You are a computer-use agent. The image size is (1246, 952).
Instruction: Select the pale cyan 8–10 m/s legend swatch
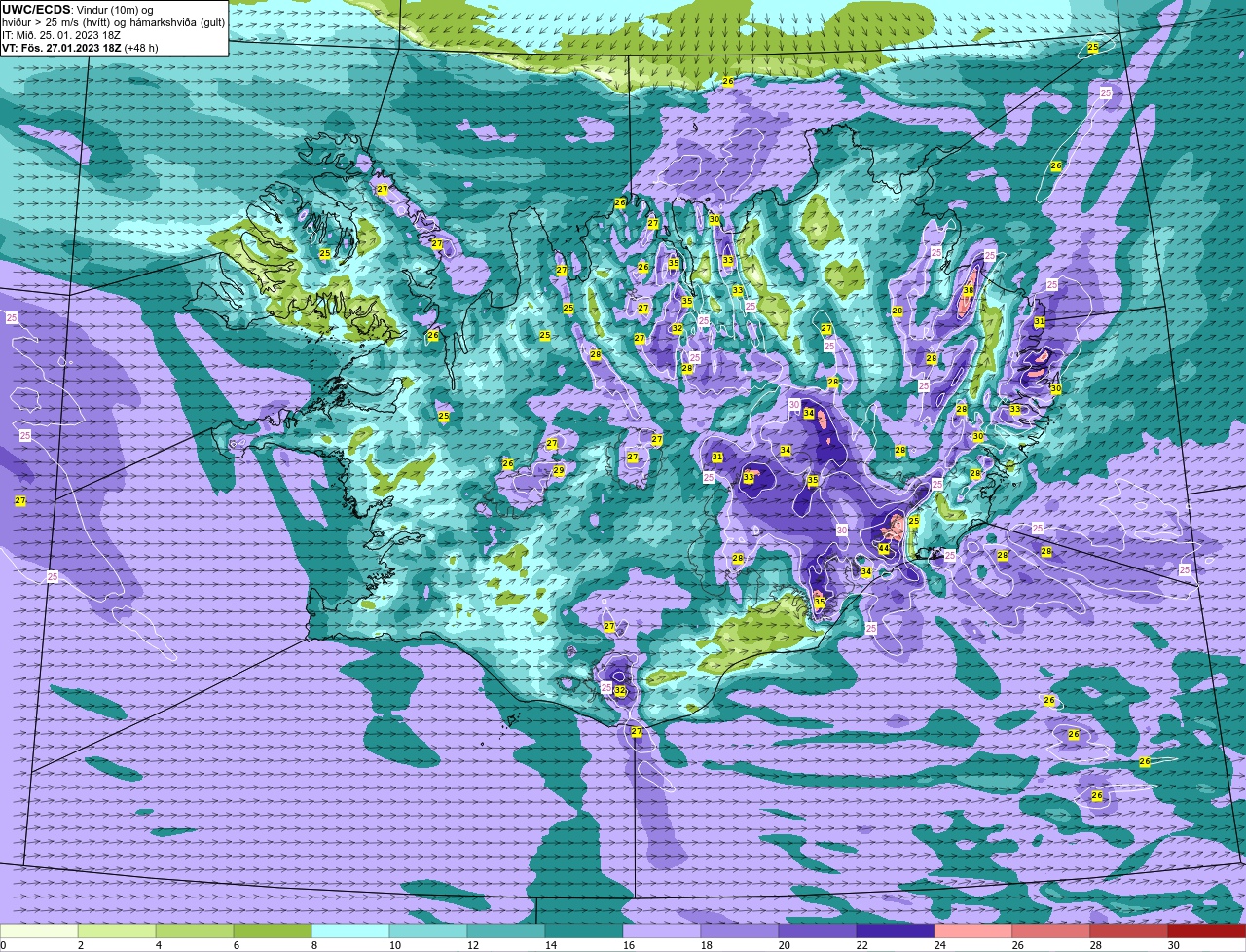point(350,932)
